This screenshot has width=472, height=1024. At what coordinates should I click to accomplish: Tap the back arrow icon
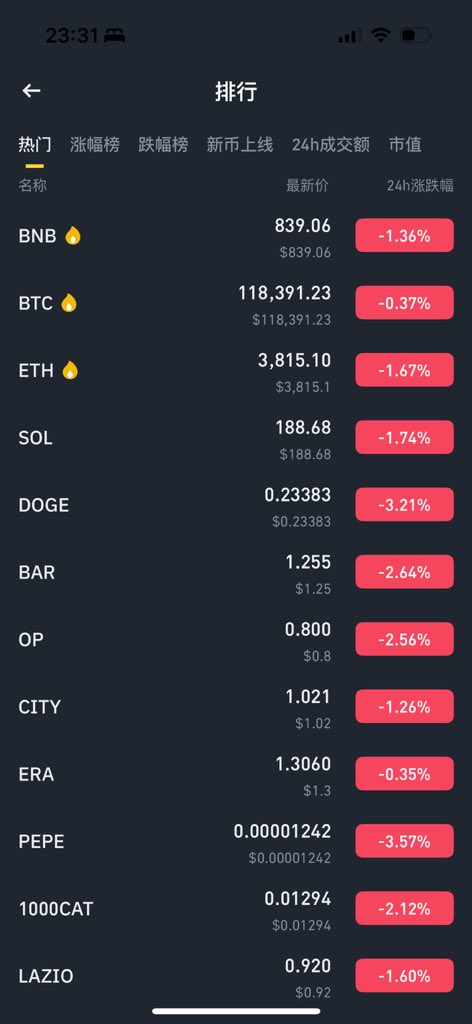click(31, 91)
